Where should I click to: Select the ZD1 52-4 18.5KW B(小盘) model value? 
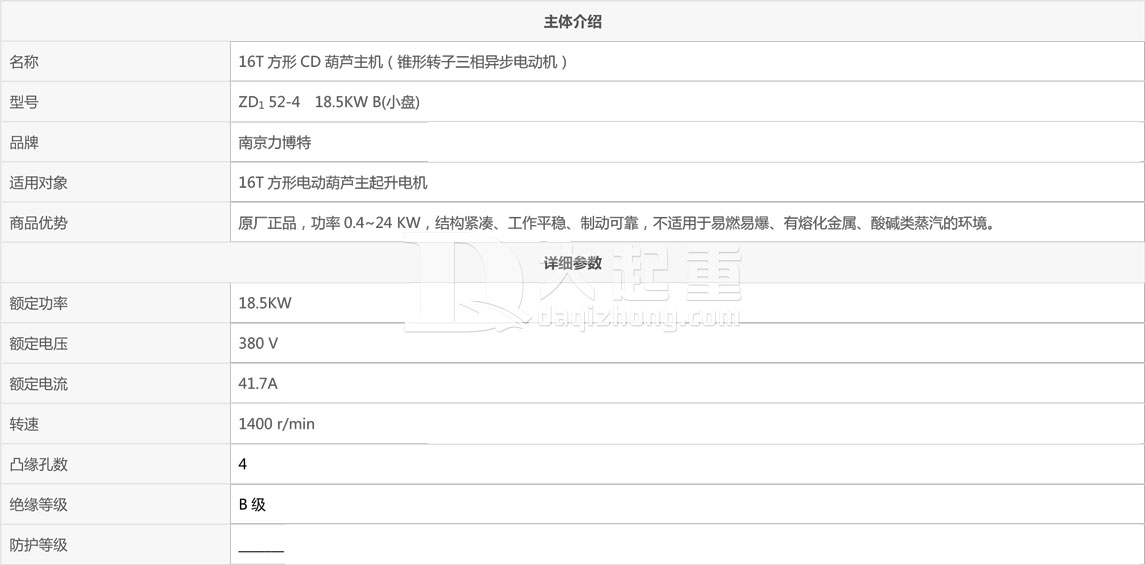[x=329, y=103]
